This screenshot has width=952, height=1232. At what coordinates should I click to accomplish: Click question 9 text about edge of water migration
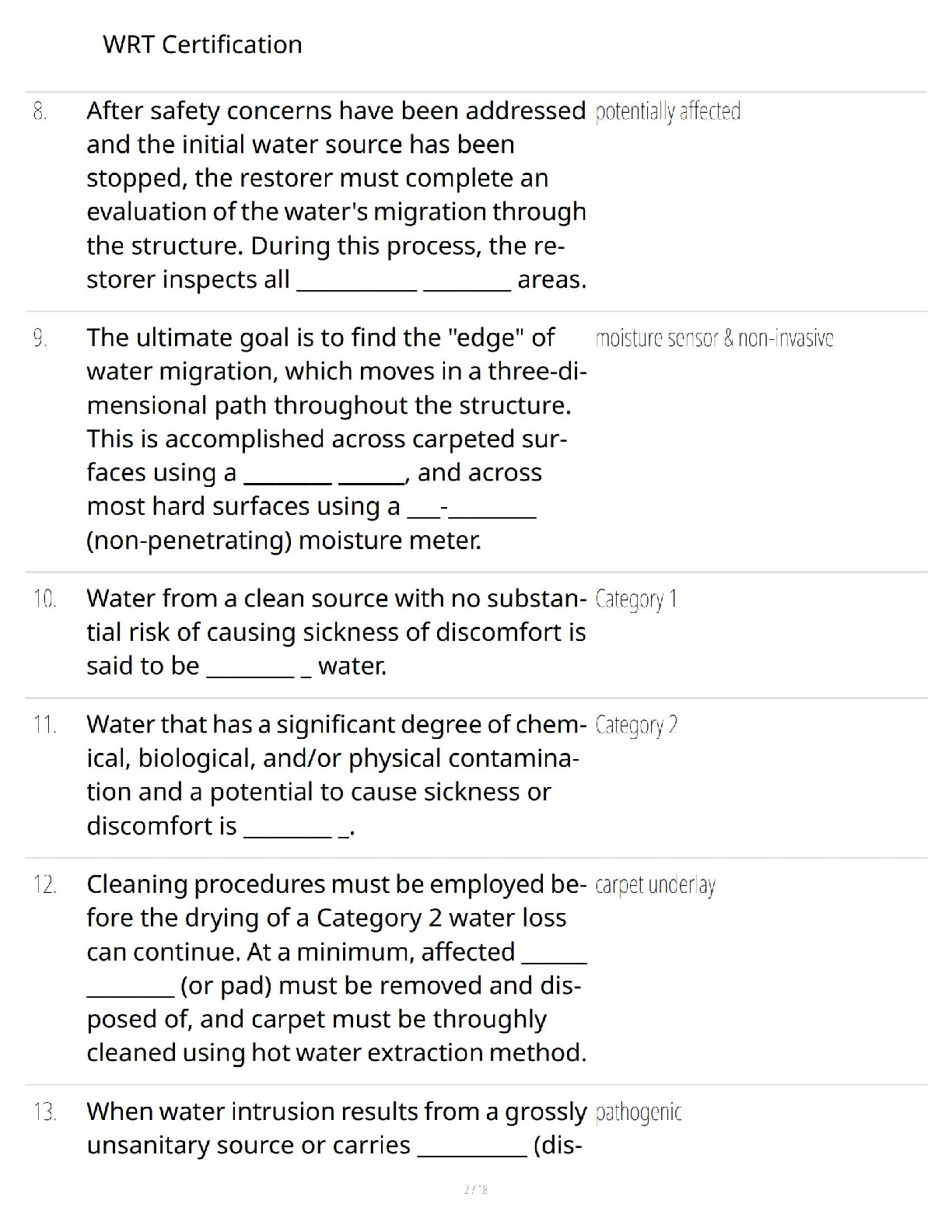tap(336, 439)
